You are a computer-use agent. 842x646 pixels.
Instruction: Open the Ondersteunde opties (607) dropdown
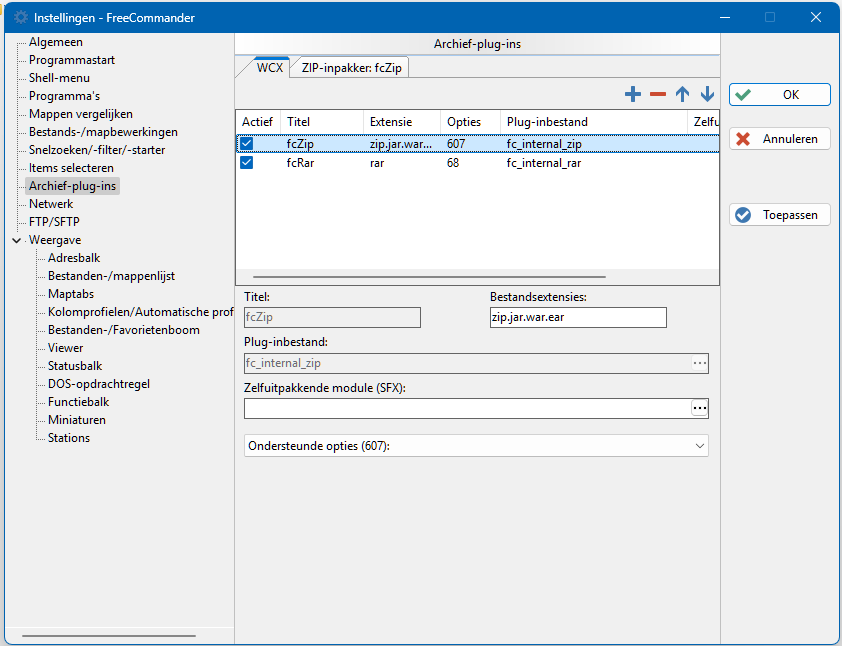point(476,446)
